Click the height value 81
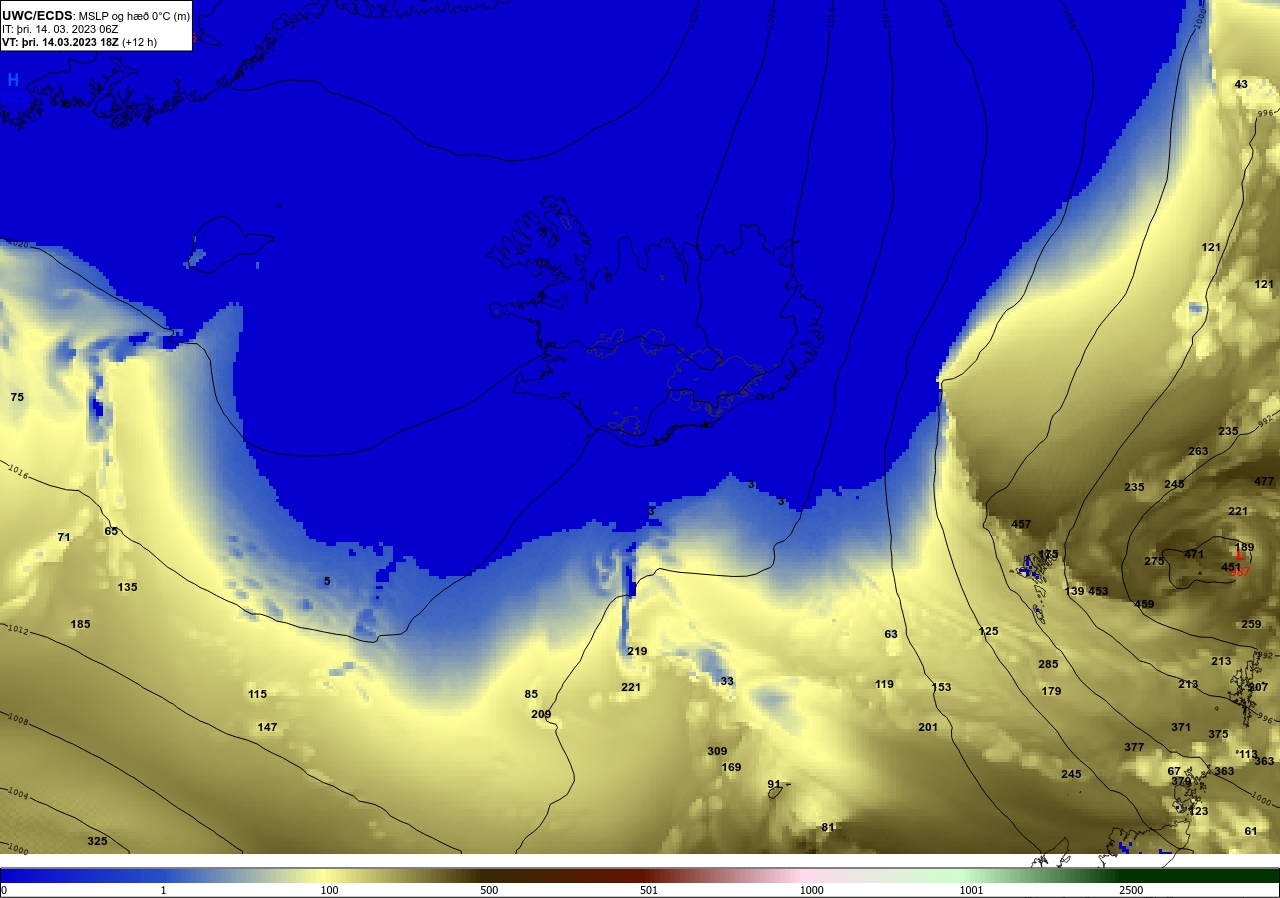1280x898 pixels. pyautogui.click(x=827, y=827)
